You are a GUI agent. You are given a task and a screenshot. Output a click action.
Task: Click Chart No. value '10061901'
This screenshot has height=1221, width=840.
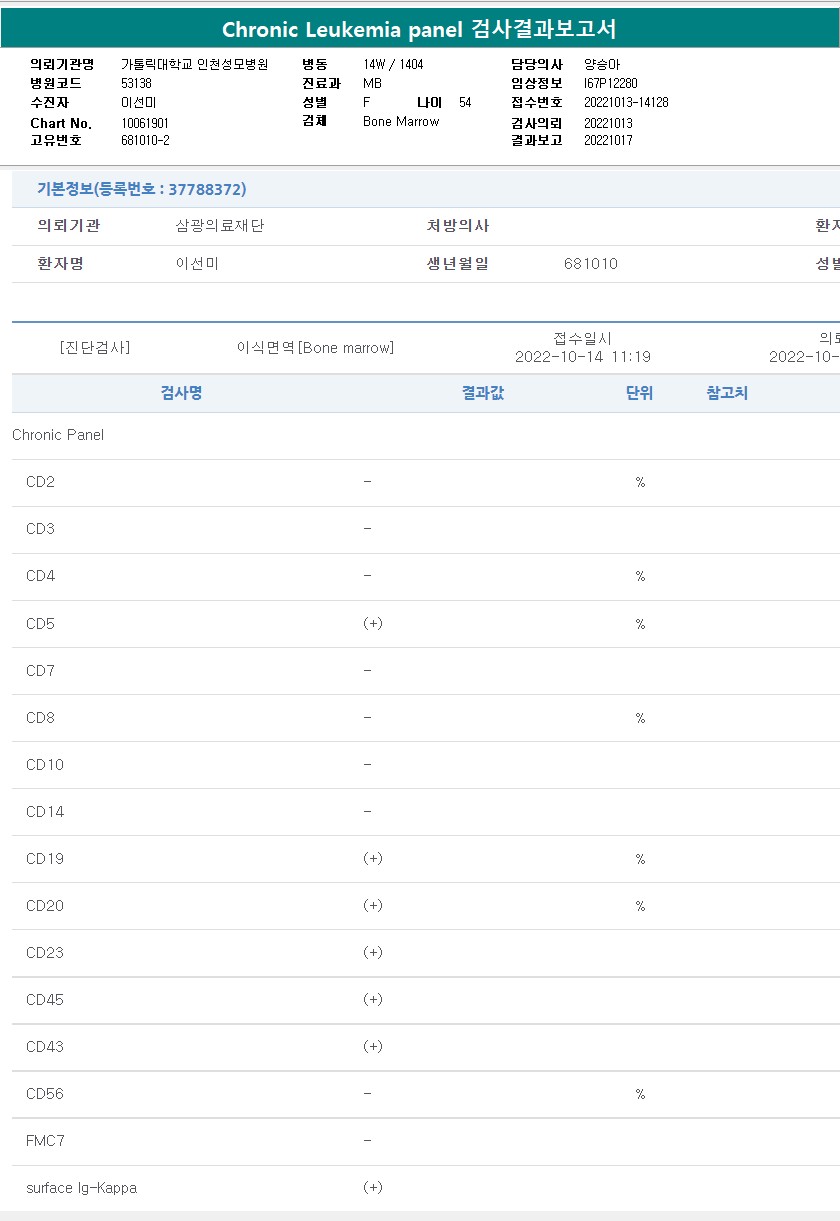pyautogui.click(x=145, y=122)
